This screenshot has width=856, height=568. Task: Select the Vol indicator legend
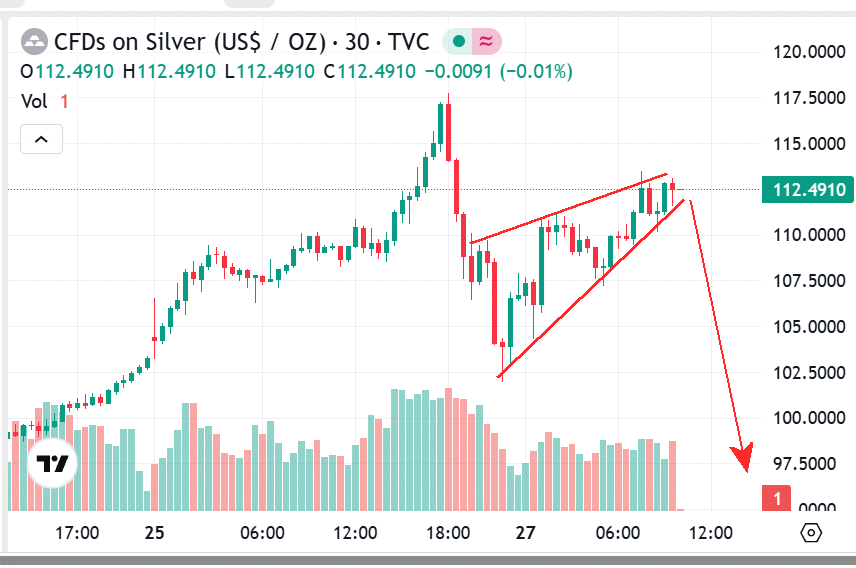[x=34, y=101]
